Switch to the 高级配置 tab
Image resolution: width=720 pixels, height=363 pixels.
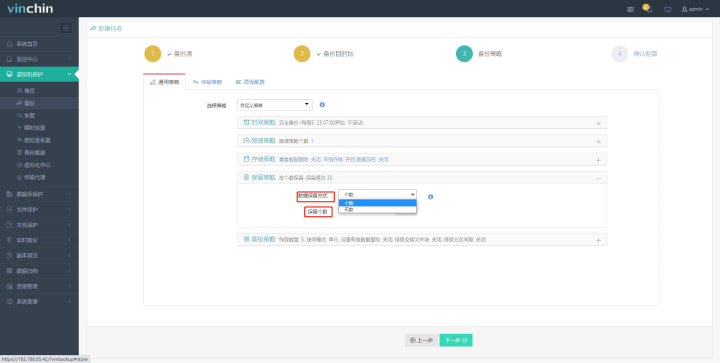(x=250, y=82)
